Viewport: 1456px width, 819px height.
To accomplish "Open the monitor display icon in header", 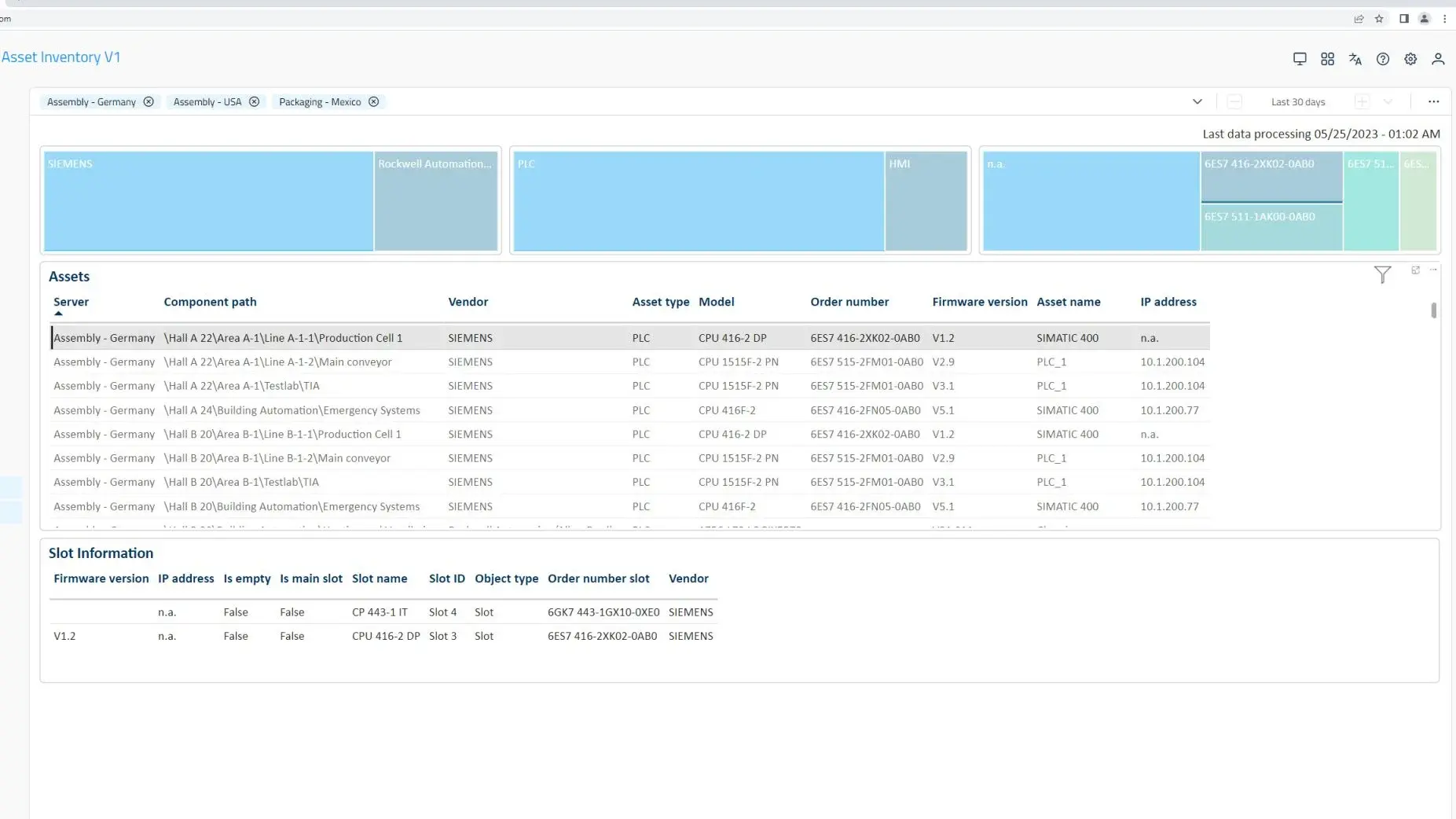I will click(1300, 59).
